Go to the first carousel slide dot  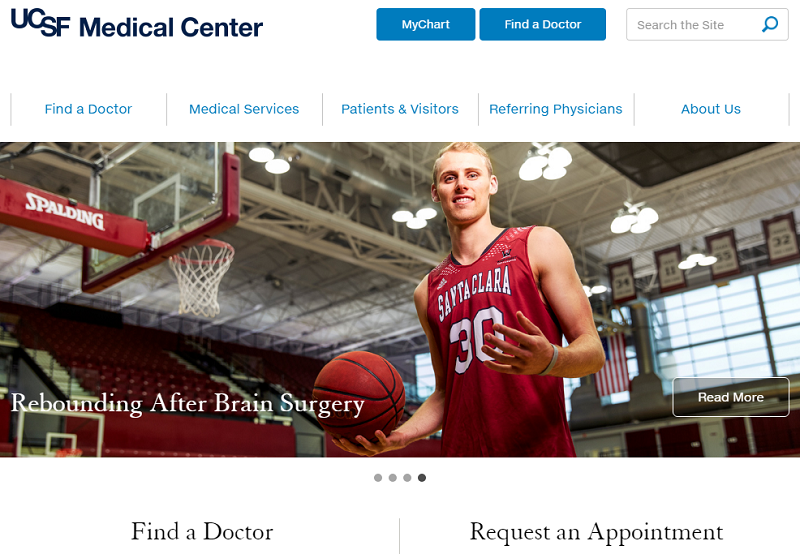click(378, 477)
